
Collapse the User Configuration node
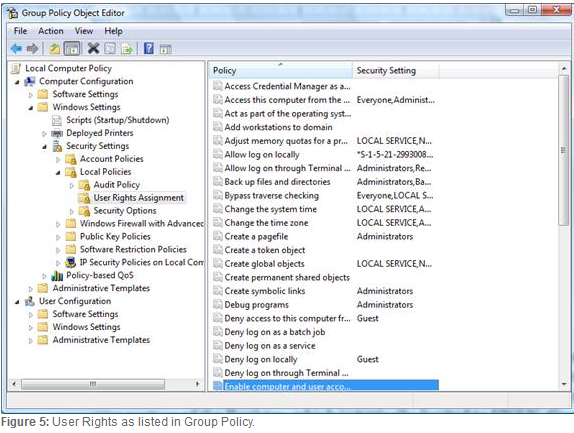point(17,302)
